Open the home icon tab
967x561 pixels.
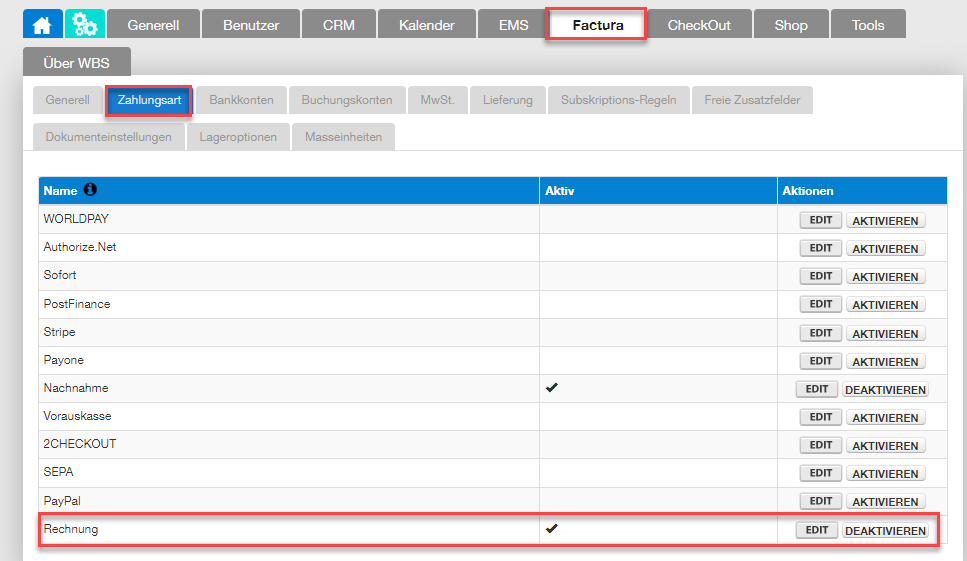coord(42,25)
